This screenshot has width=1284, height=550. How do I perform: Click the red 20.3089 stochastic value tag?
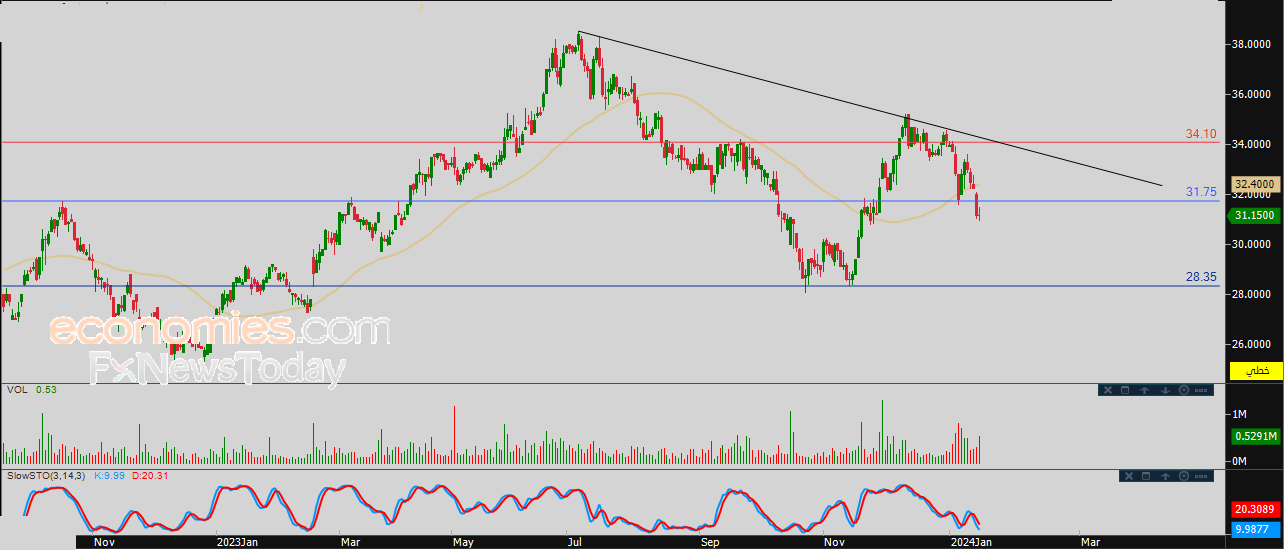[x=1256, y=510]
